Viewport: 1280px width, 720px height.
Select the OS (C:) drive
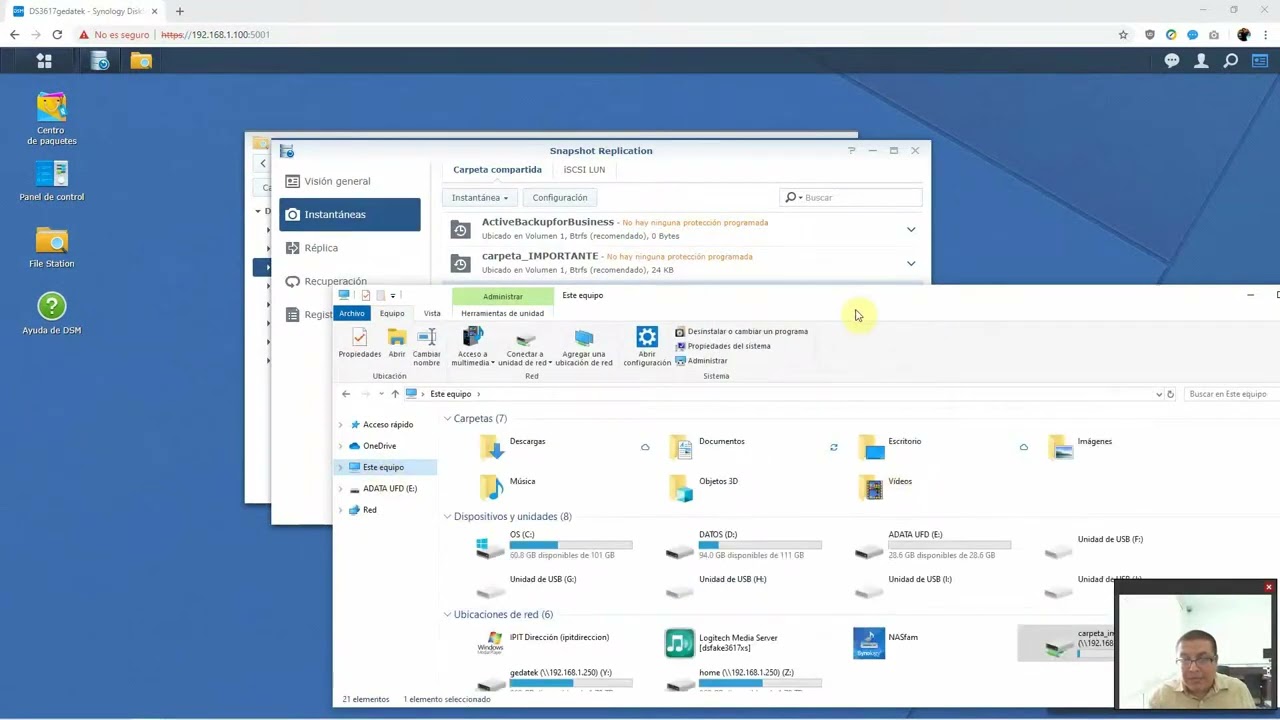point(555,545)
